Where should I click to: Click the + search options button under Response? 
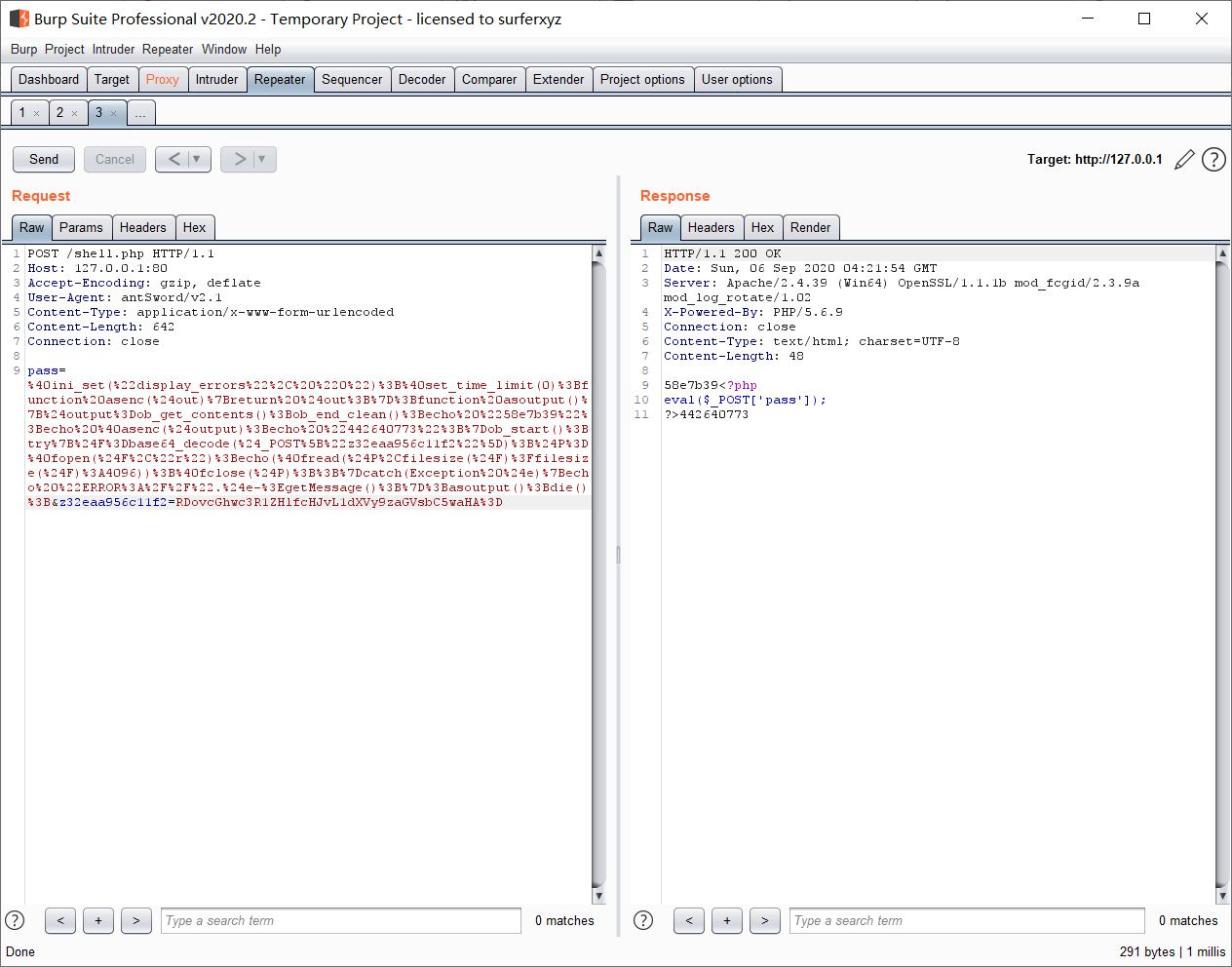(727, 920)
